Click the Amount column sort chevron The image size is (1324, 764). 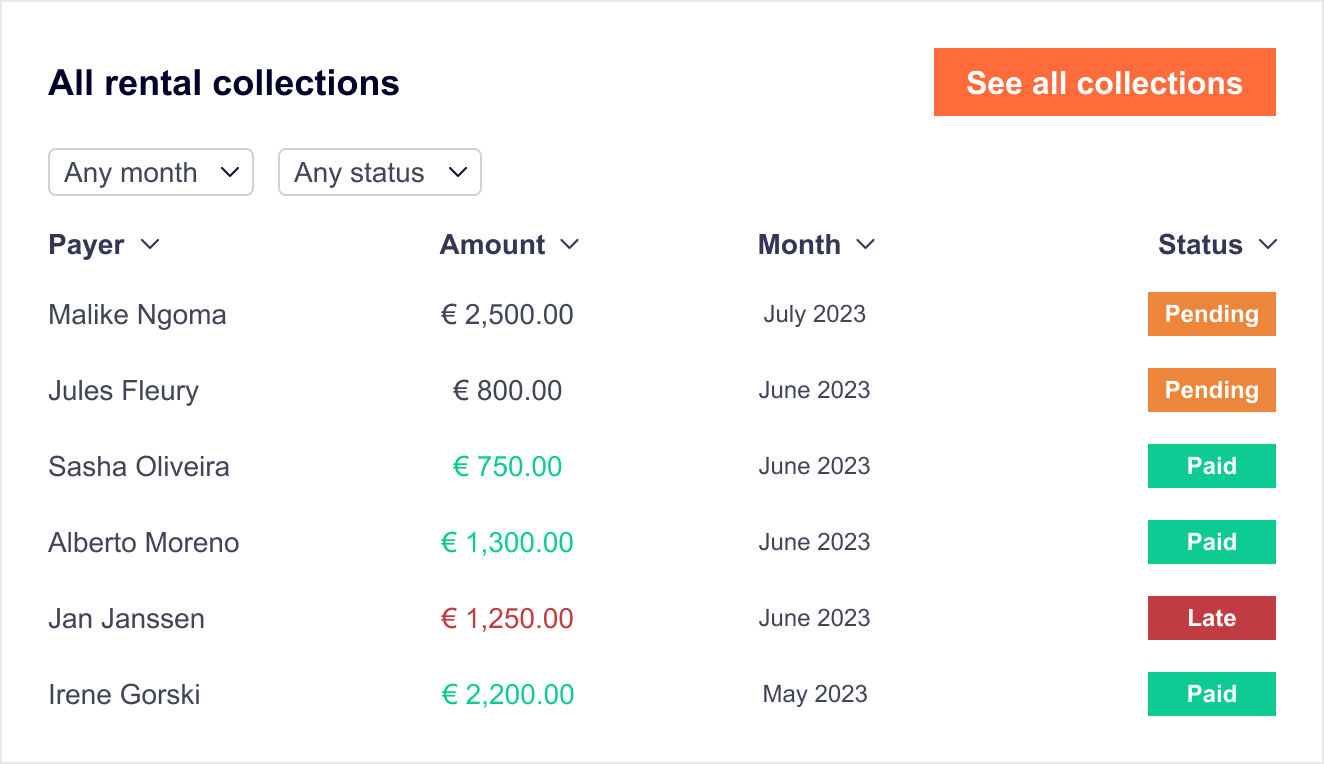569,244
